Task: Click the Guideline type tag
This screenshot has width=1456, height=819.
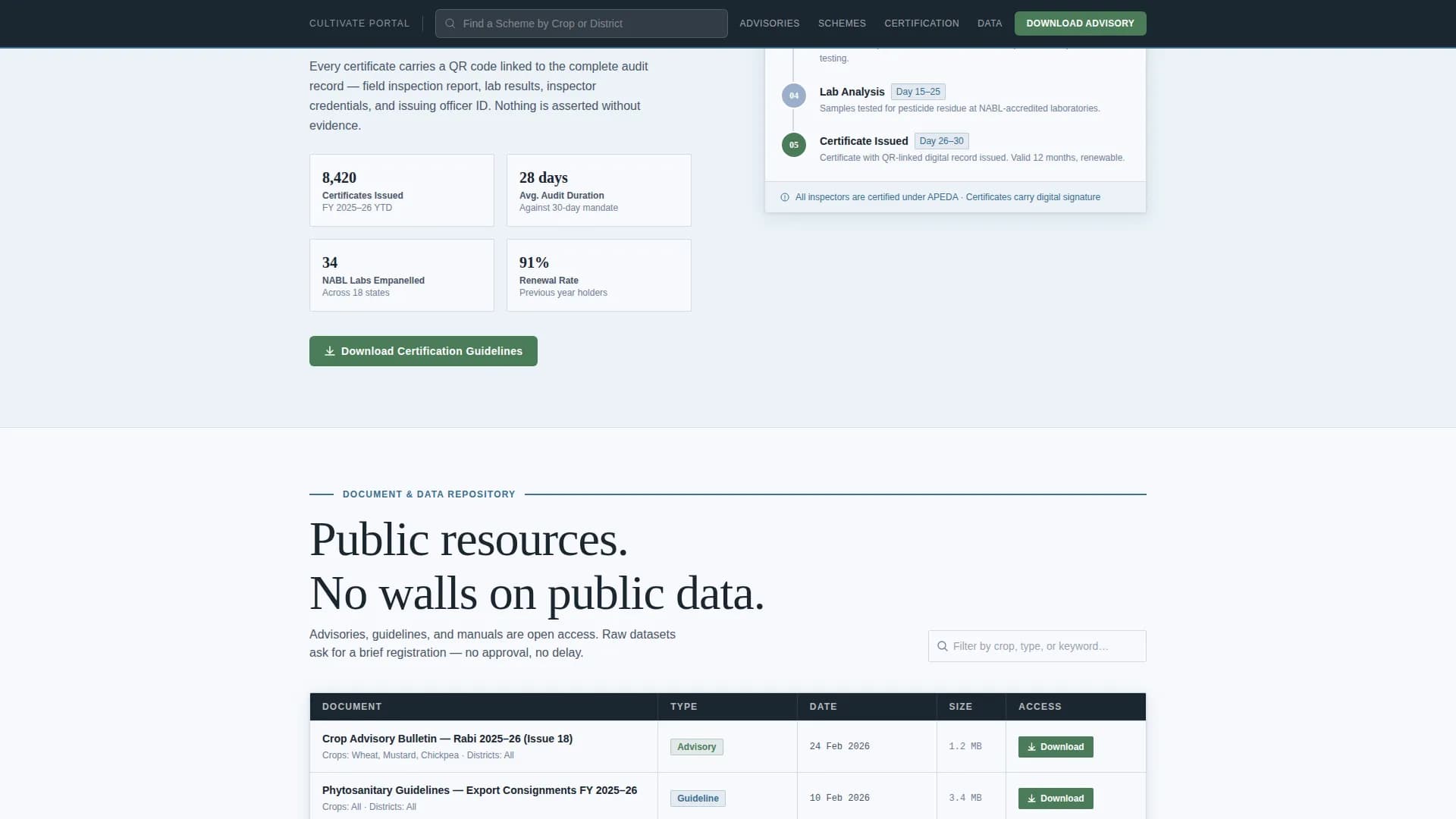Action: pos(698,799)
